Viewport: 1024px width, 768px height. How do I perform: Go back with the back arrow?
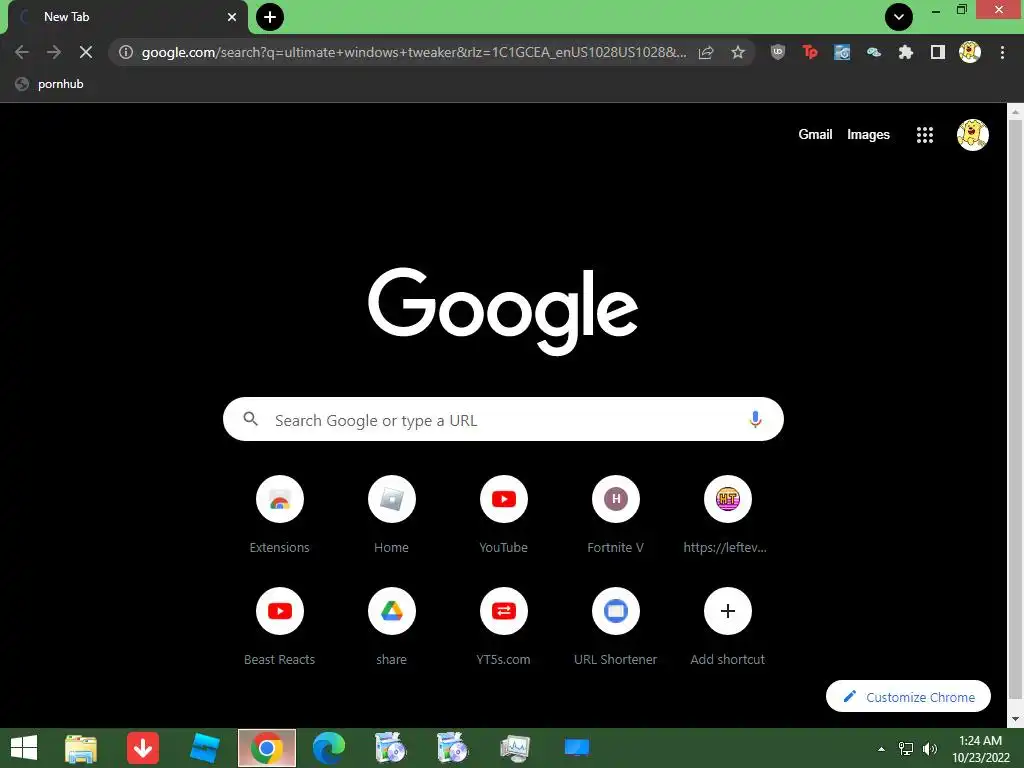coord(22,52)
